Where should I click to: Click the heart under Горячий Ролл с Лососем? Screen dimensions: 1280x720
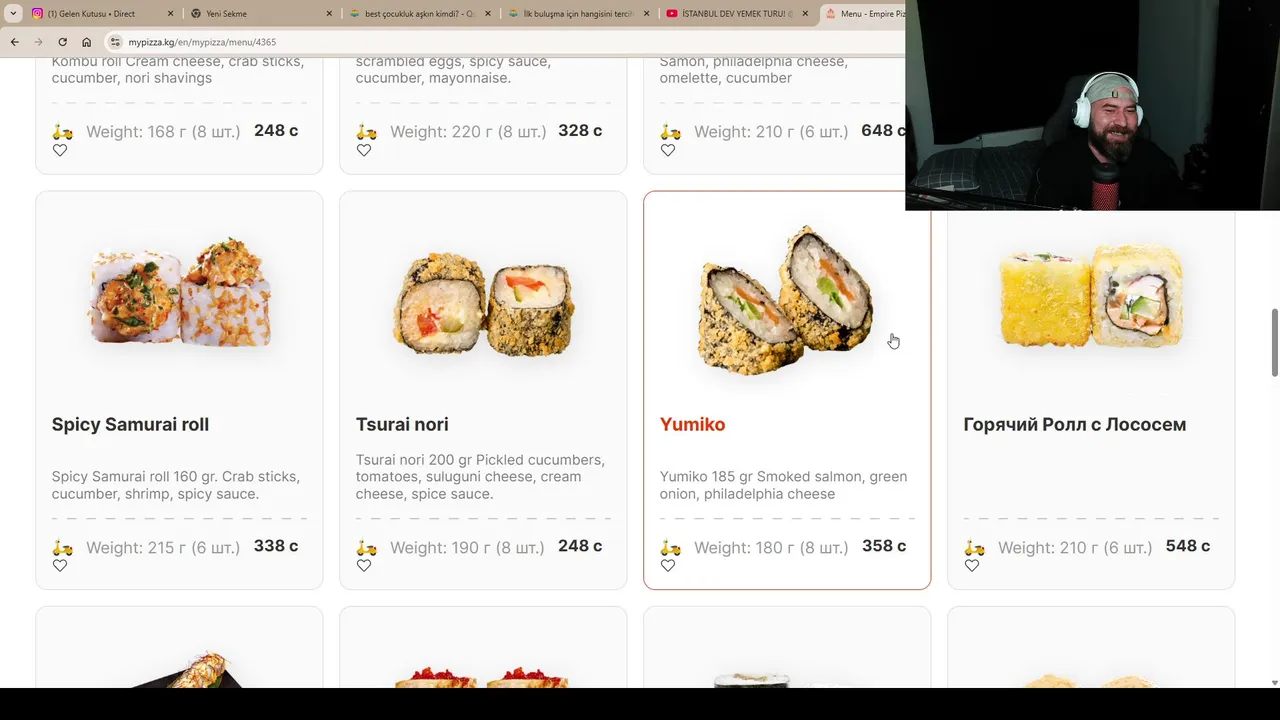tap(972, 566)
